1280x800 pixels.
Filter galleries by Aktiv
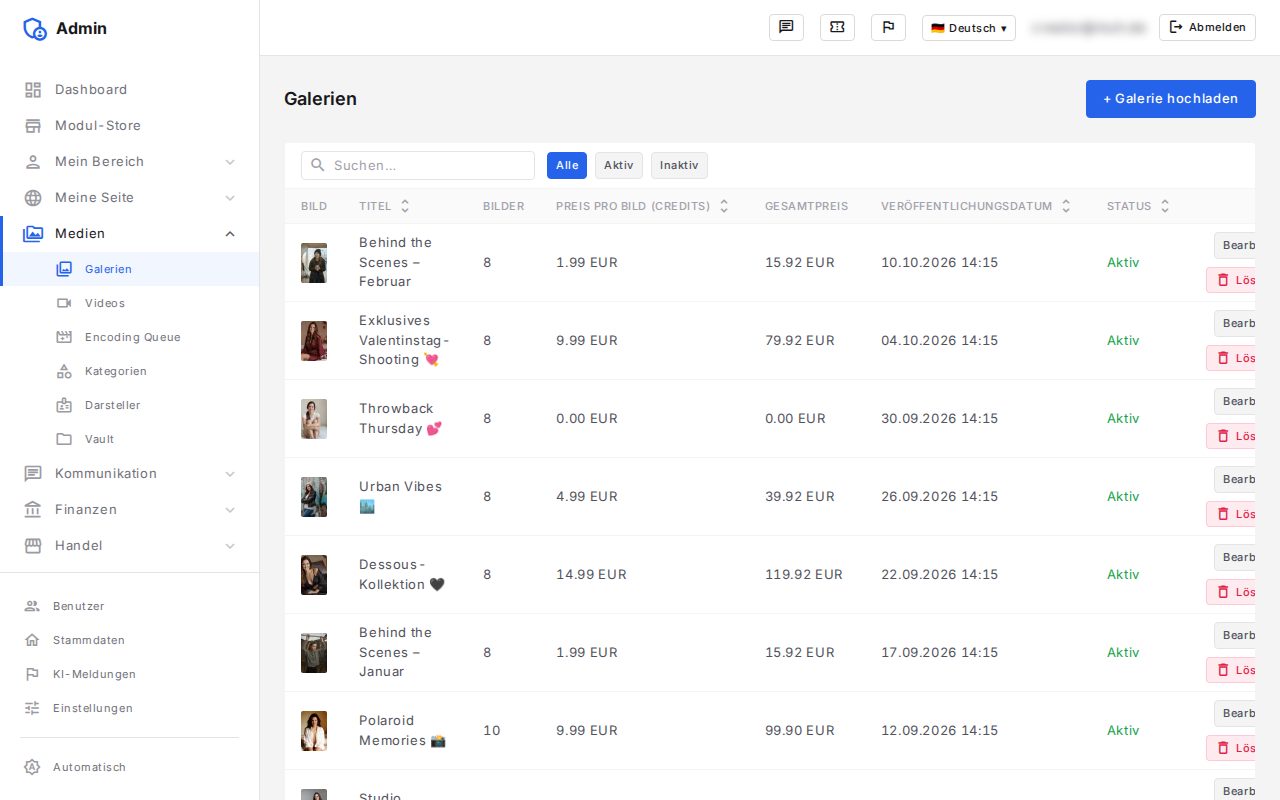(x=619, y=166)
